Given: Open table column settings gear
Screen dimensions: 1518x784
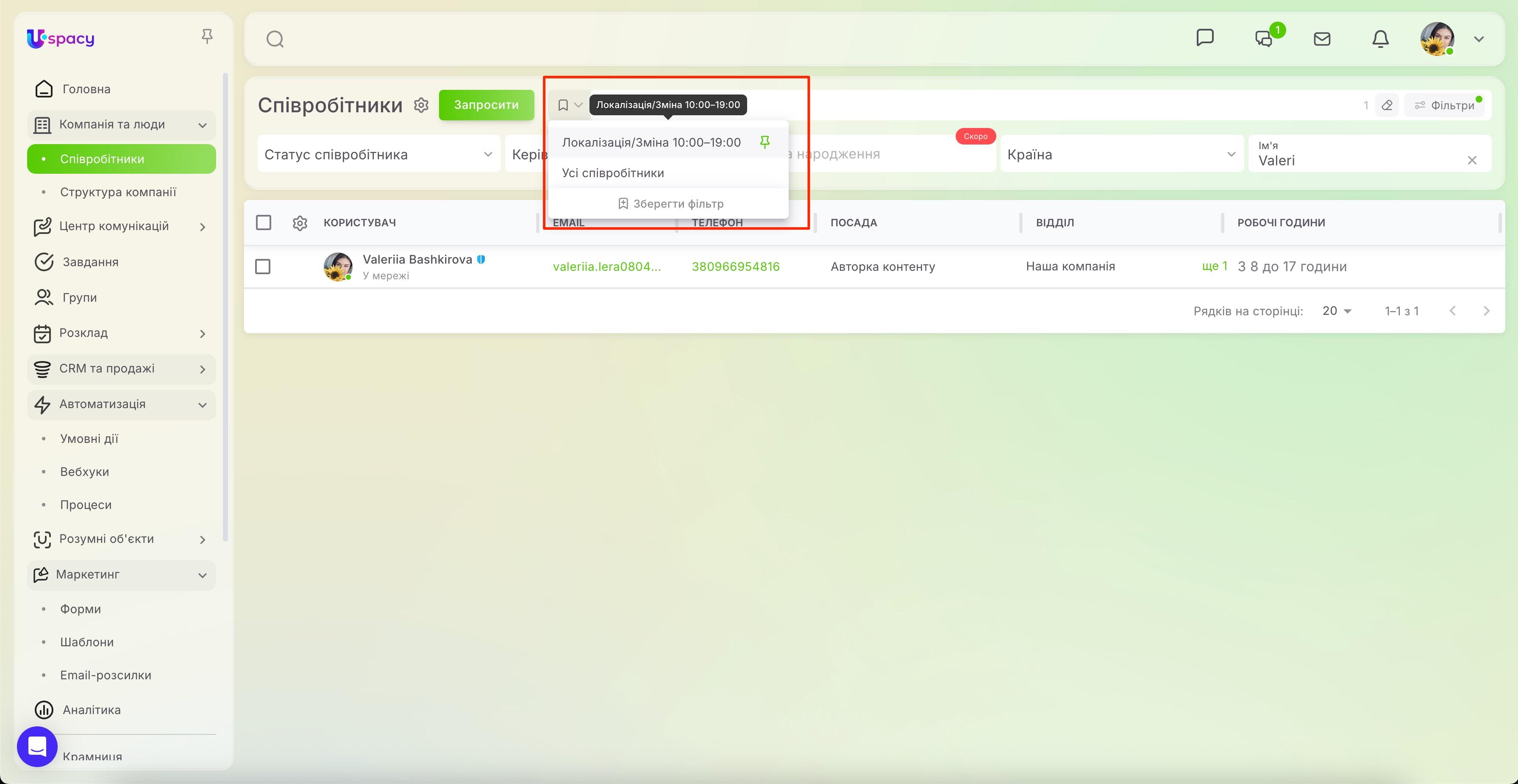Looking at the screenshot, I should point(300,223).
